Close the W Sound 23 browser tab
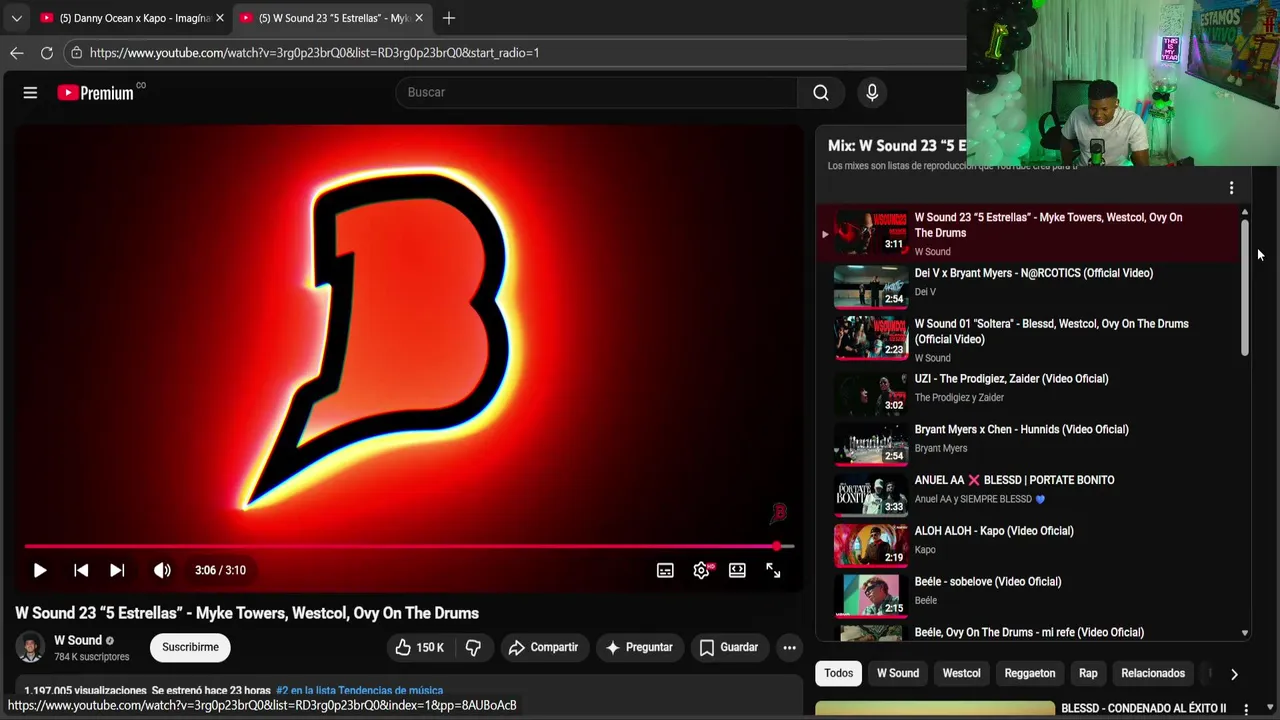Viewport: 1280px width, 720px height. coord(419,18)
